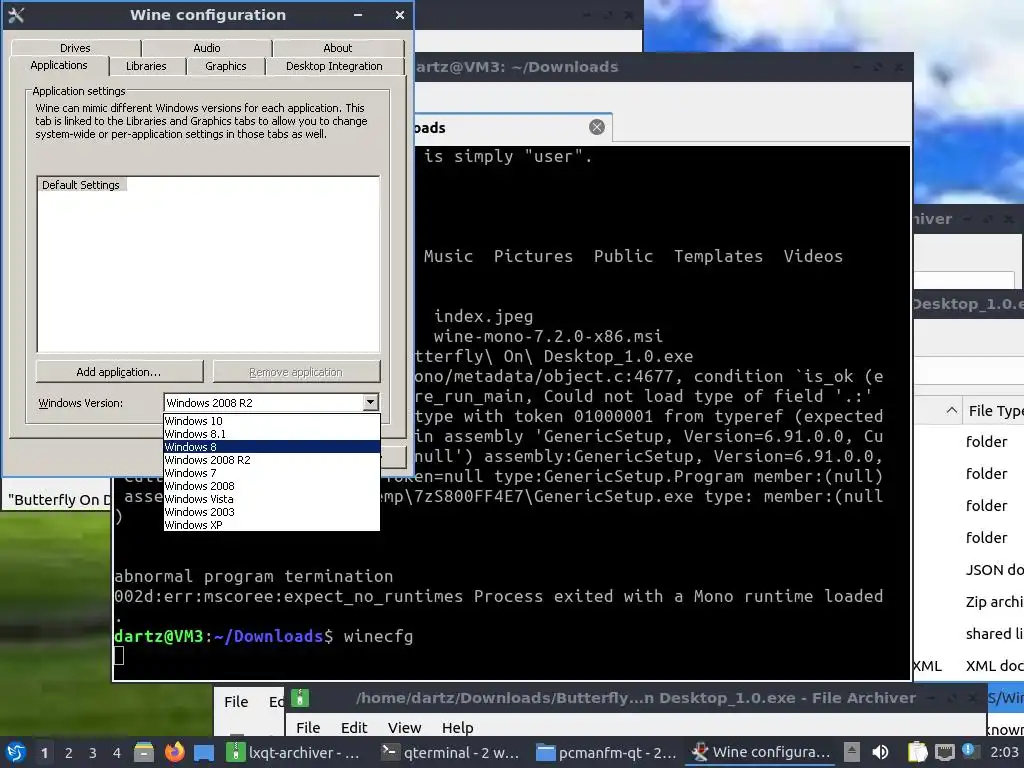
Task: Open the Audio tab in Wine configuration
Action: click(x=207, y=48)
